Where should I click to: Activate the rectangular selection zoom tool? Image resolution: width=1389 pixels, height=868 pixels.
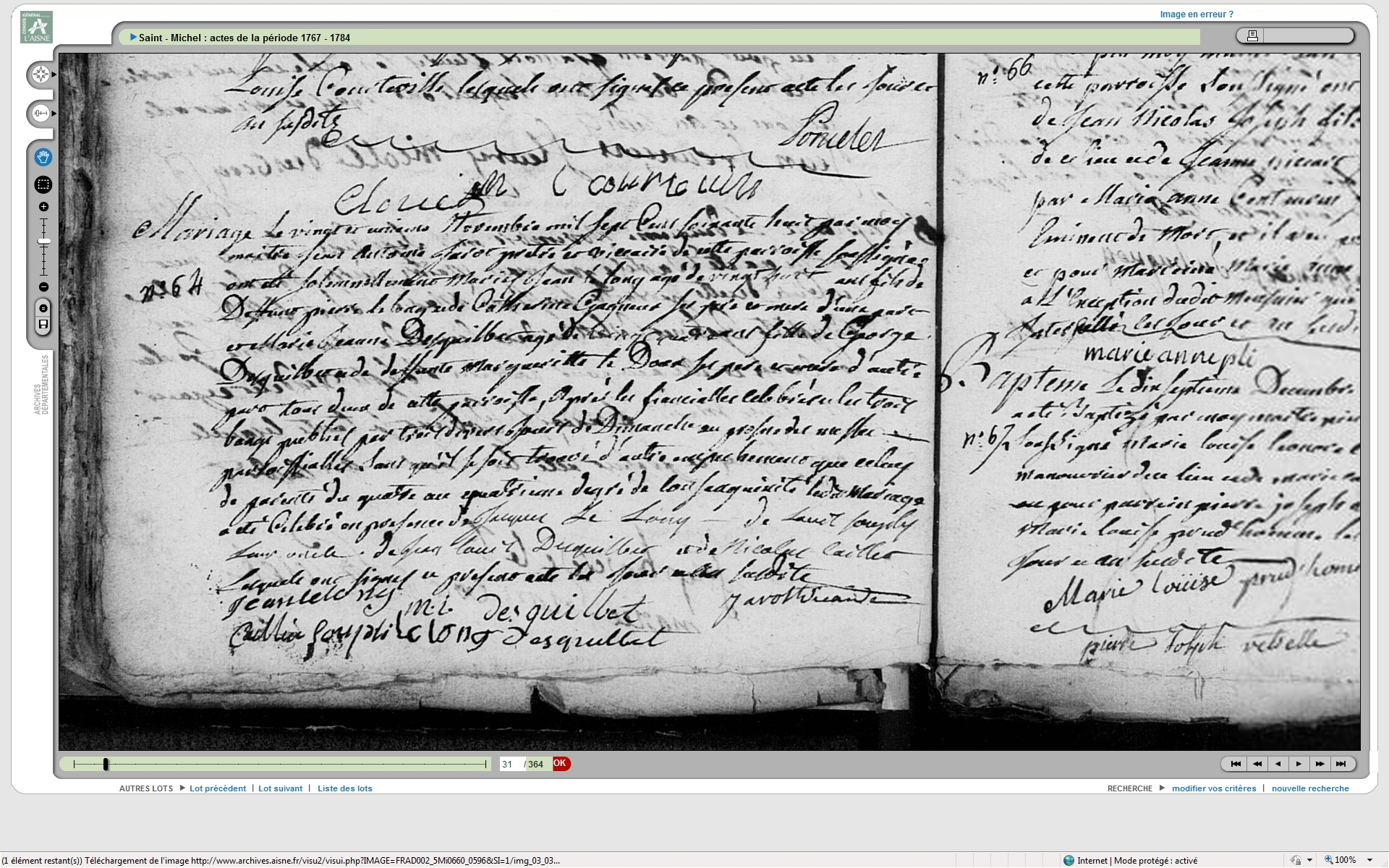[43, 184]
